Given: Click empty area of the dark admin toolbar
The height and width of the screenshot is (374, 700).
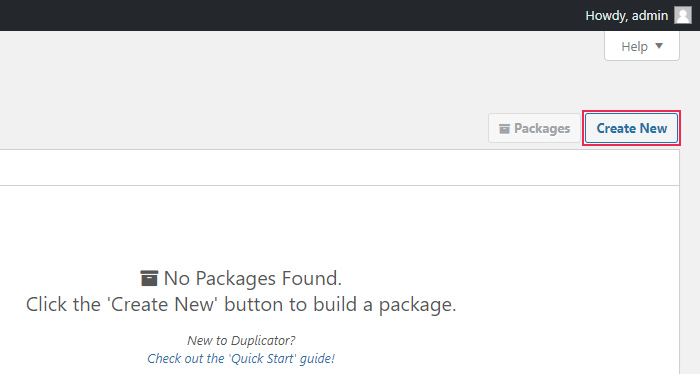Looking at the screenshot, I should 290,15.
